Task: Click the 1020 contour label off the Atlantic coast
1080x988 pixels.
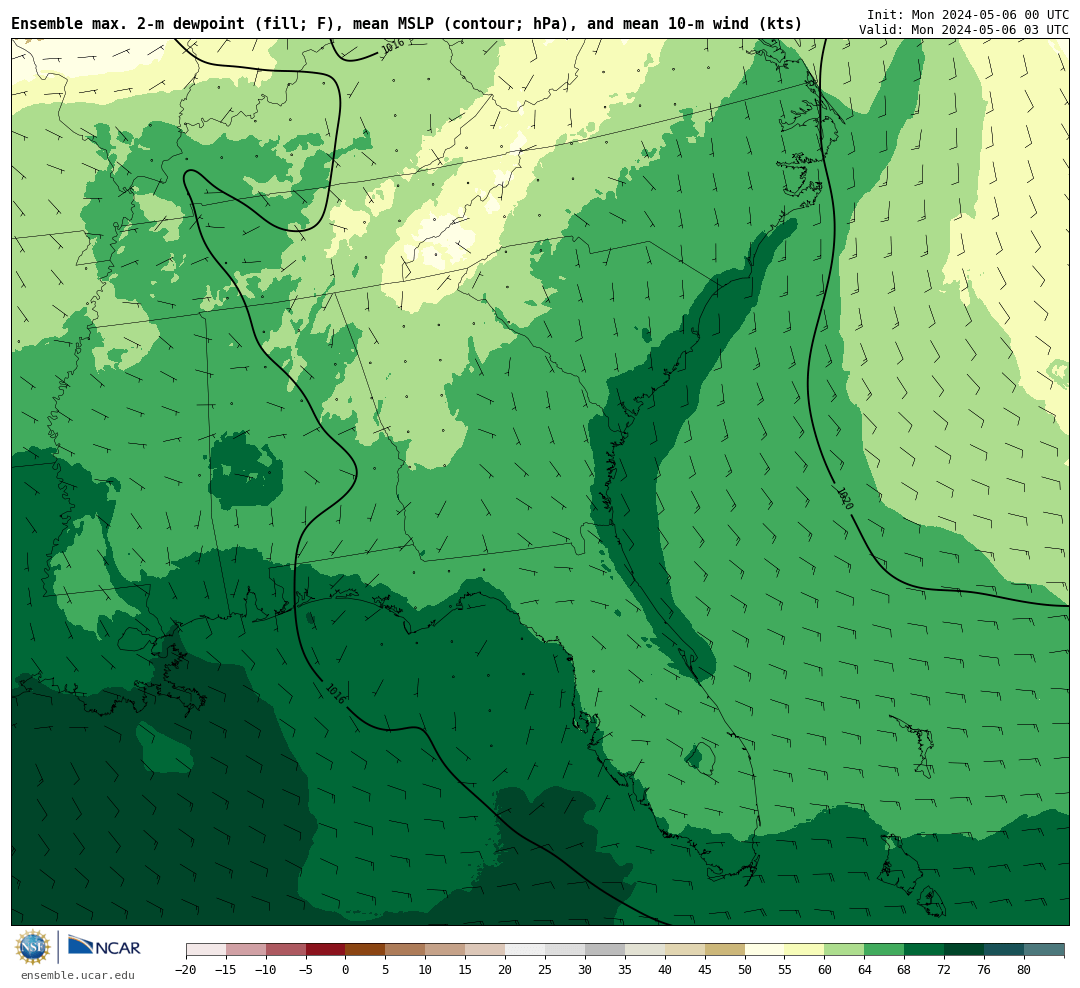Action: tap(845, 498)
